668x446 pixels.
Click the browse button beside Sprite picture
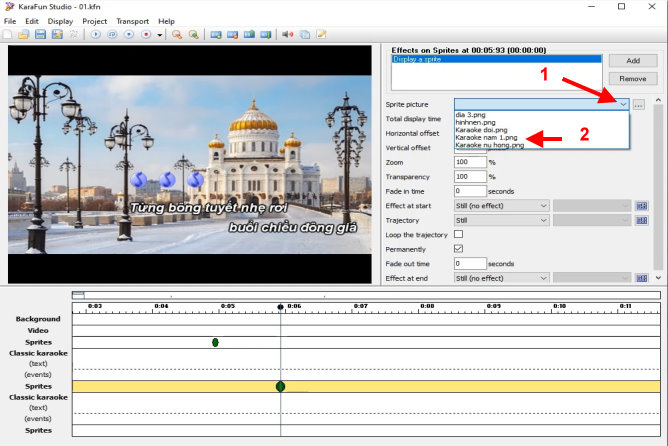tap(639, 104)
